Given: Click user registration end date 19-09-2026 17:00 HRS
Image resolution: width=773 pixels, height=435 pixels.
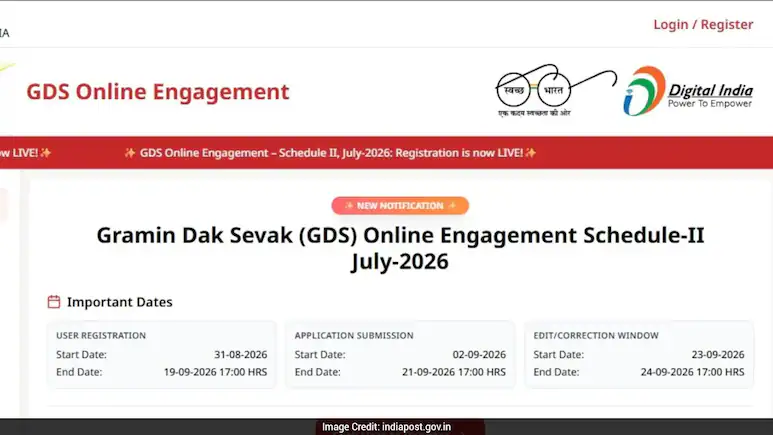Looking at the screenshot, I should (215, 372).
